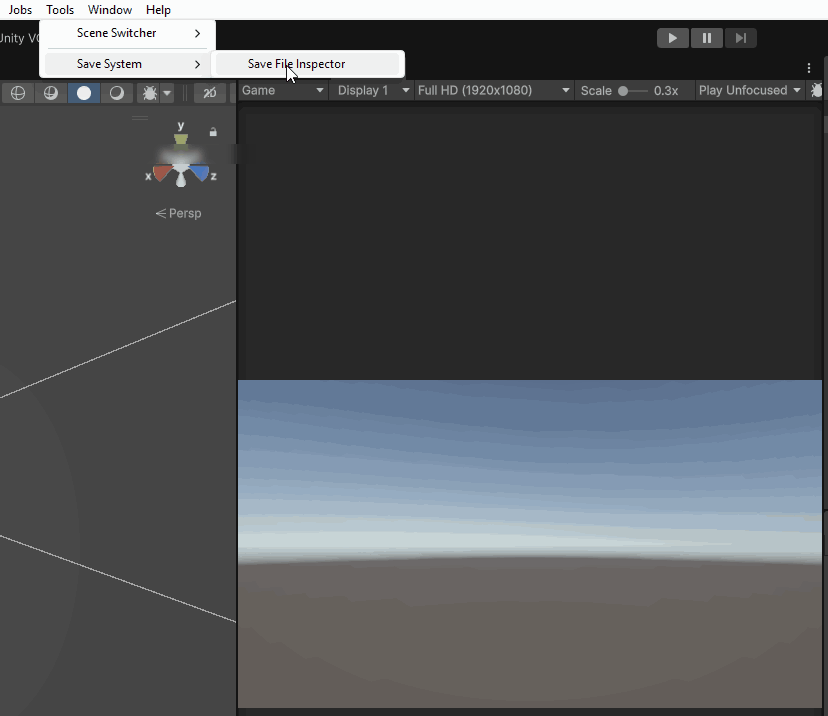Viewport: 828px width, 716px height.
Task: Select unlit draw mode crescent icon
Action: [x=116, y=93]
